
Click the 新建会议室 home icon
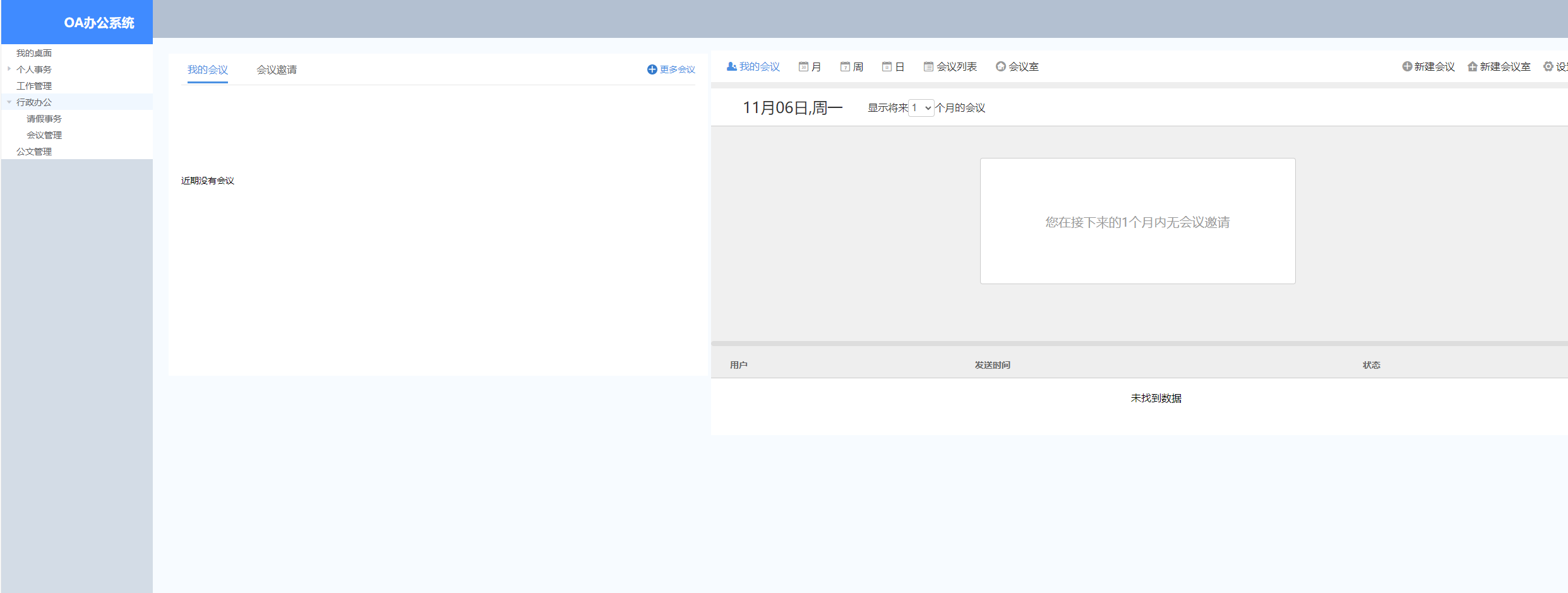(x=1472, y=66)
